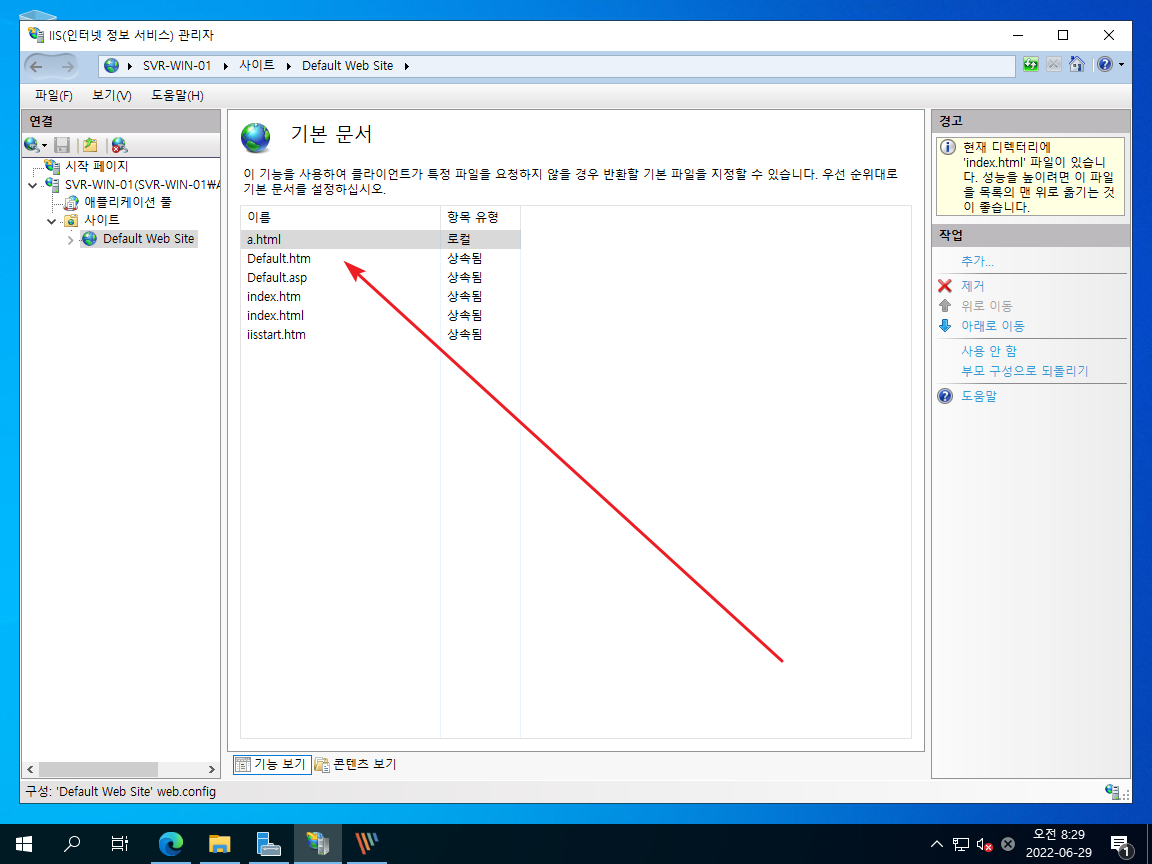
Task: Select 시작 페이지 tree node
Action: click(x=96, y=166)
